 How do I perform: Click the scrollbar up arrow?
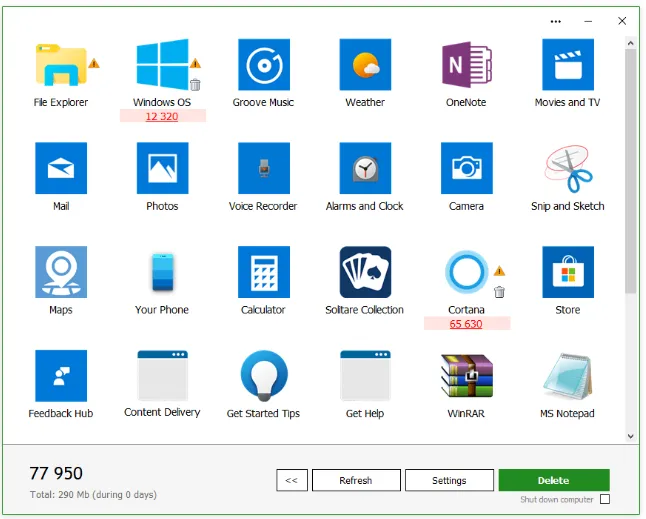pyautogui.click(x=630, y=43)
